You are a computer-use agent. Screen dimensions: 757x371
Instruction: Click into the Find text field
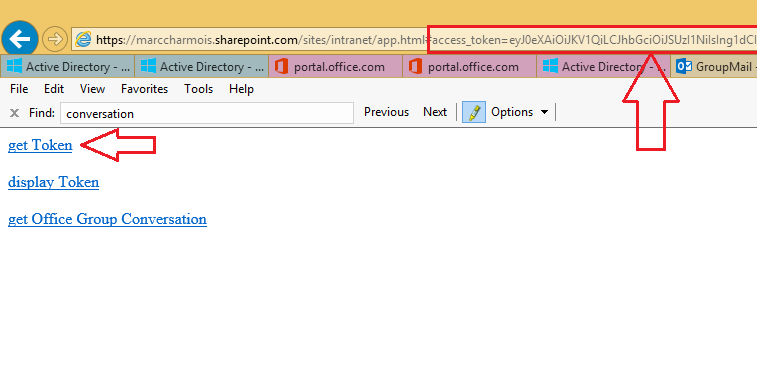click(x=207, y=113)
